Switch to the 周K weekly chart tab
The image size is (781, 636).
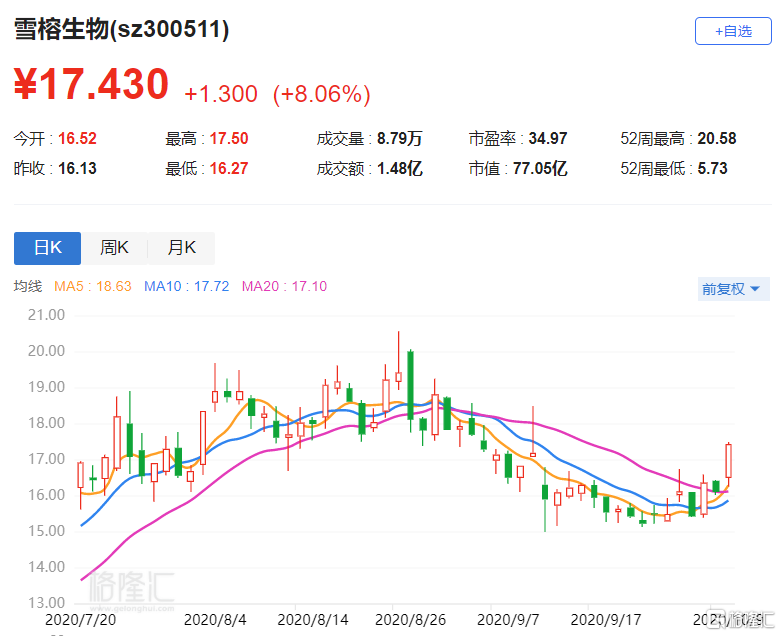[115, 248]
